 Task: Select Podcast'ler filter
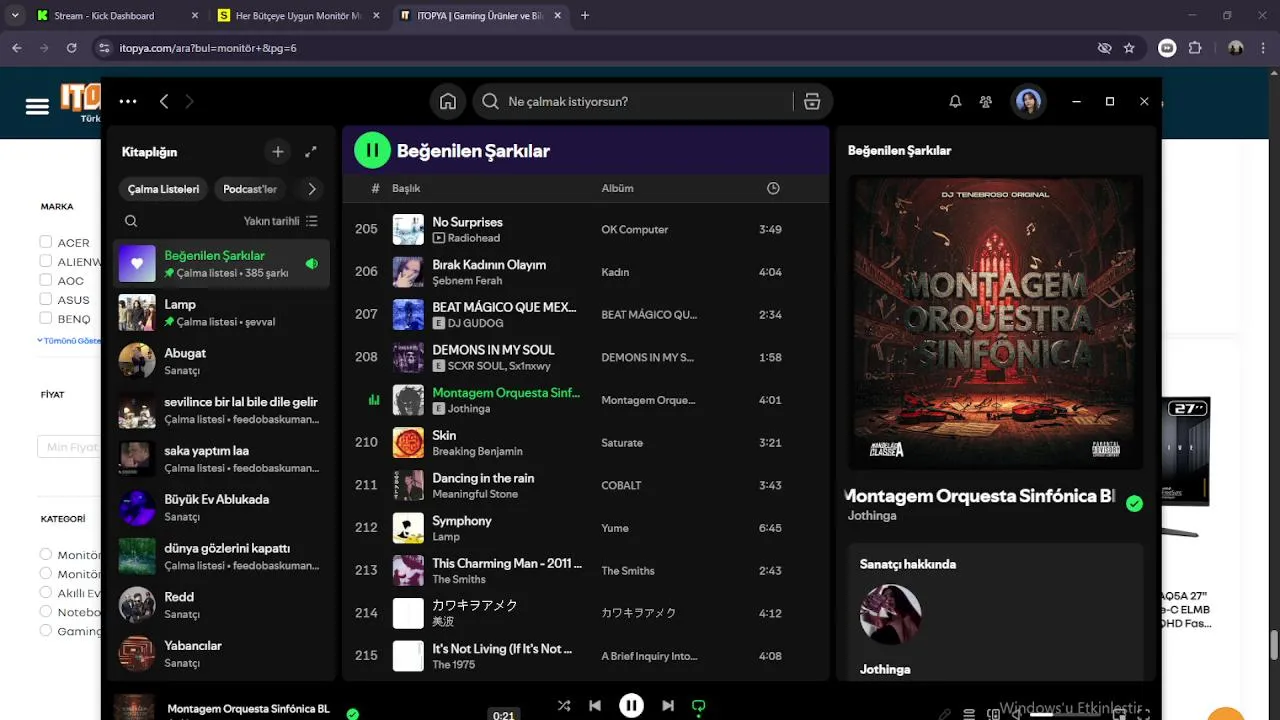coord(250,189)
